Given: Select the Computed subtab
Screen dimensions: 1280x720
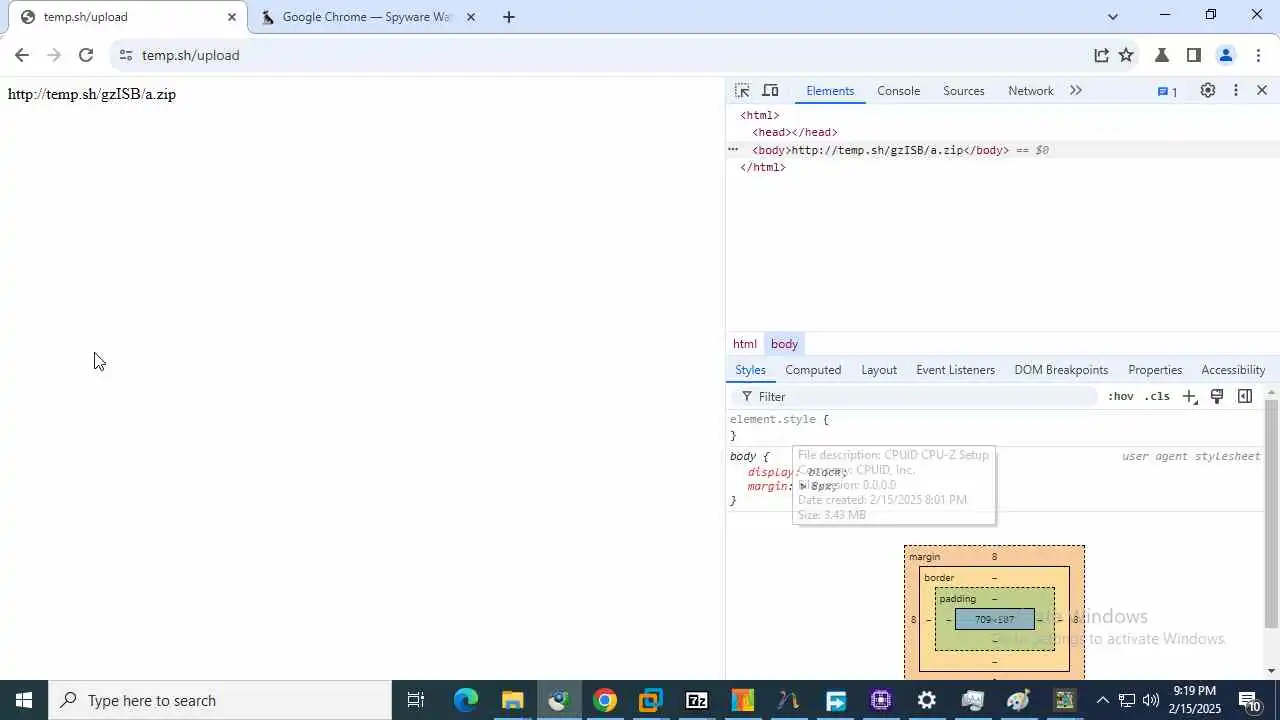Looking at the screenshot, I should pyautogui.click(x=813, y=370).
